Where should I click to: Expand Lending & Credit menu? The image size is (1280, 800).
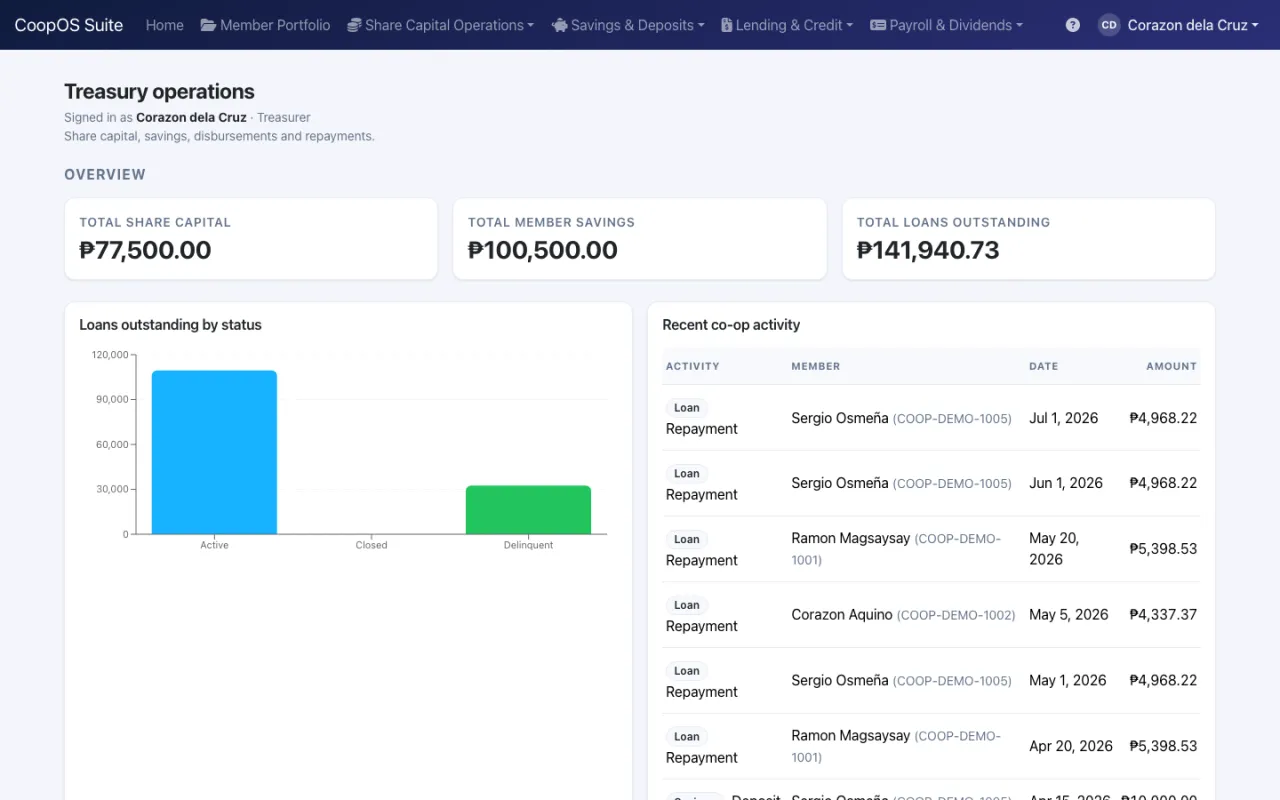(787, 25)
